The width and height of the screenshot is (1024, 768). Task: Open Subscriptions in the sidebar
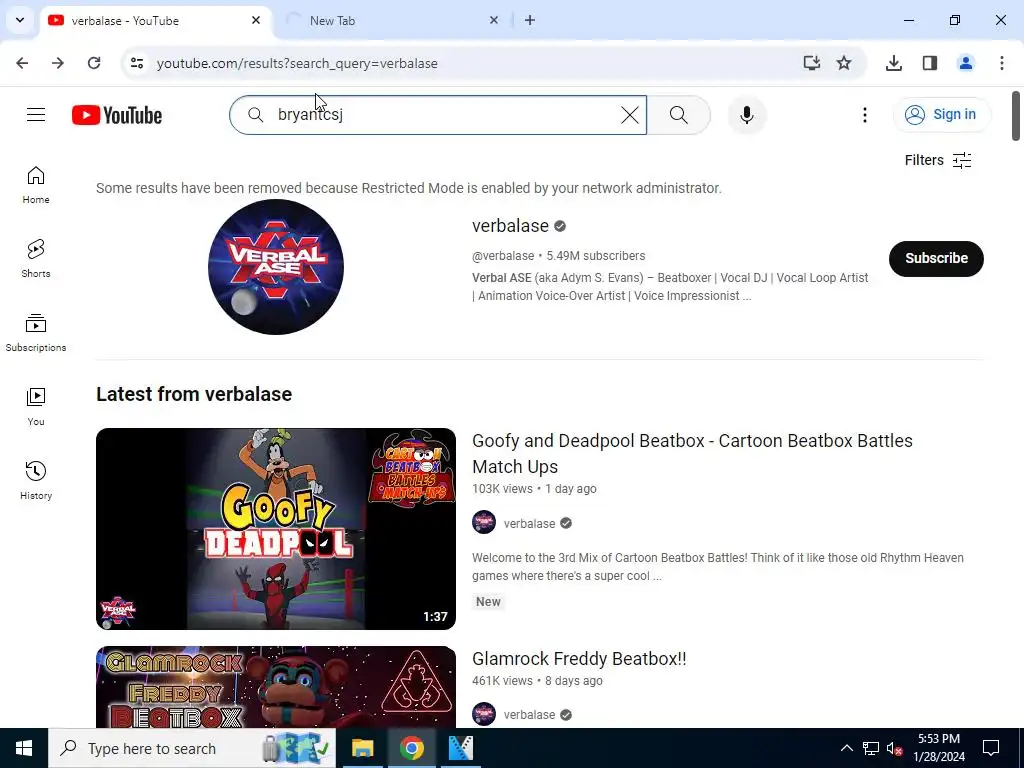click(36, 332)
